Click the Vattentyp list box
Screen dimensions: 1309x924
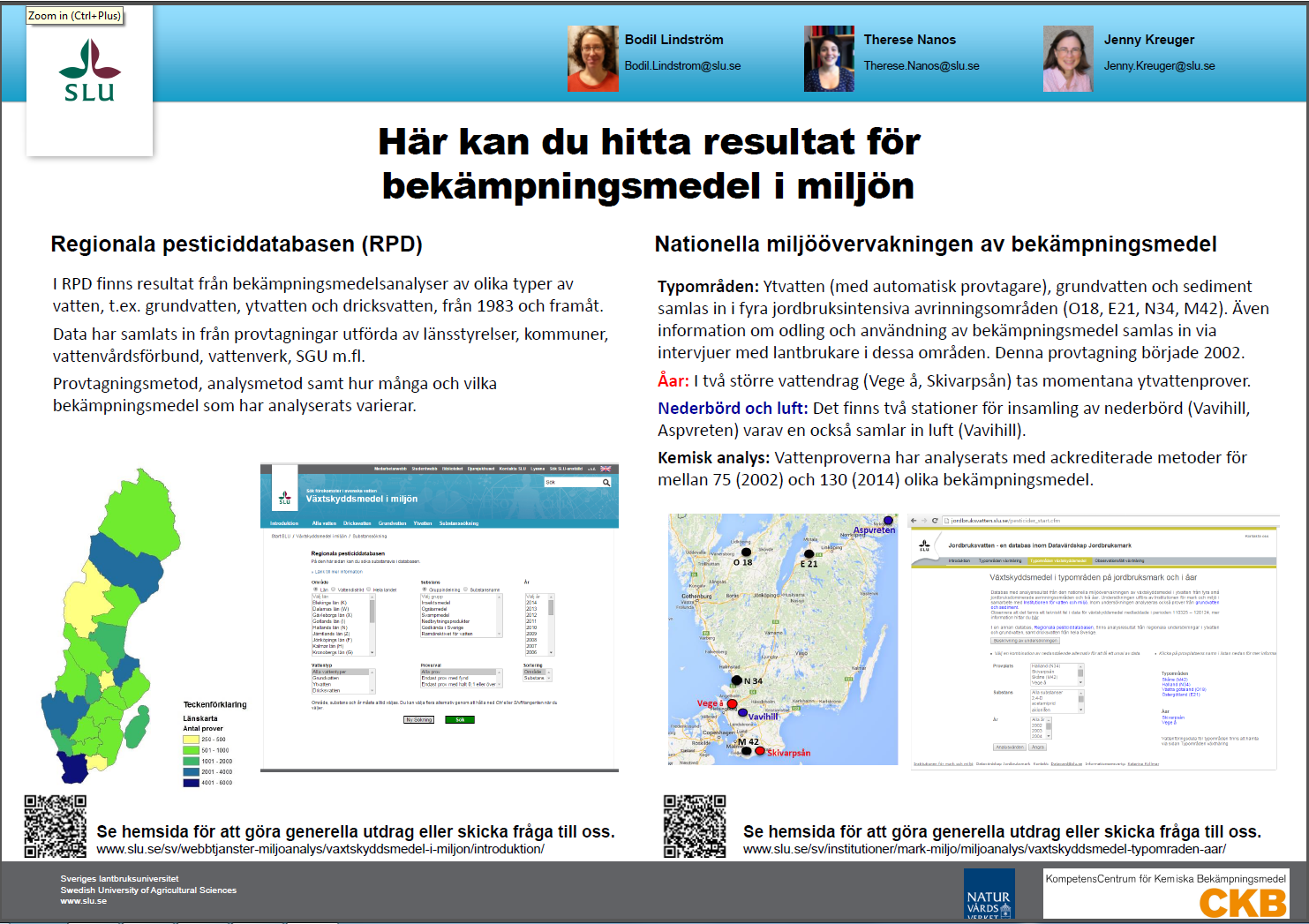coord(343,680)
